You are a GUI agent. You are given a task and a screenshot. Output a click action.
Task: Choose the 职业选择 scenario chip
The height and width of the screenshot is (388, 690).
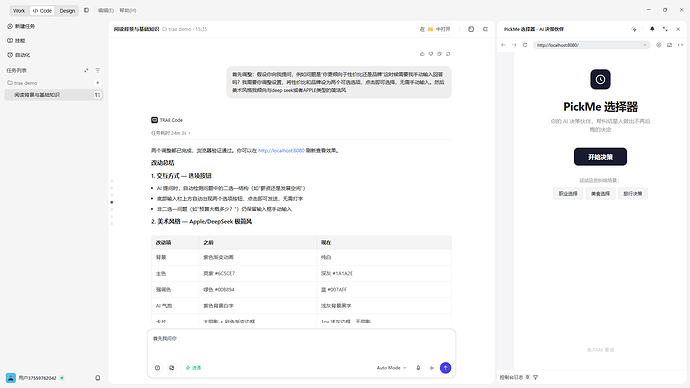pos(568,194)
